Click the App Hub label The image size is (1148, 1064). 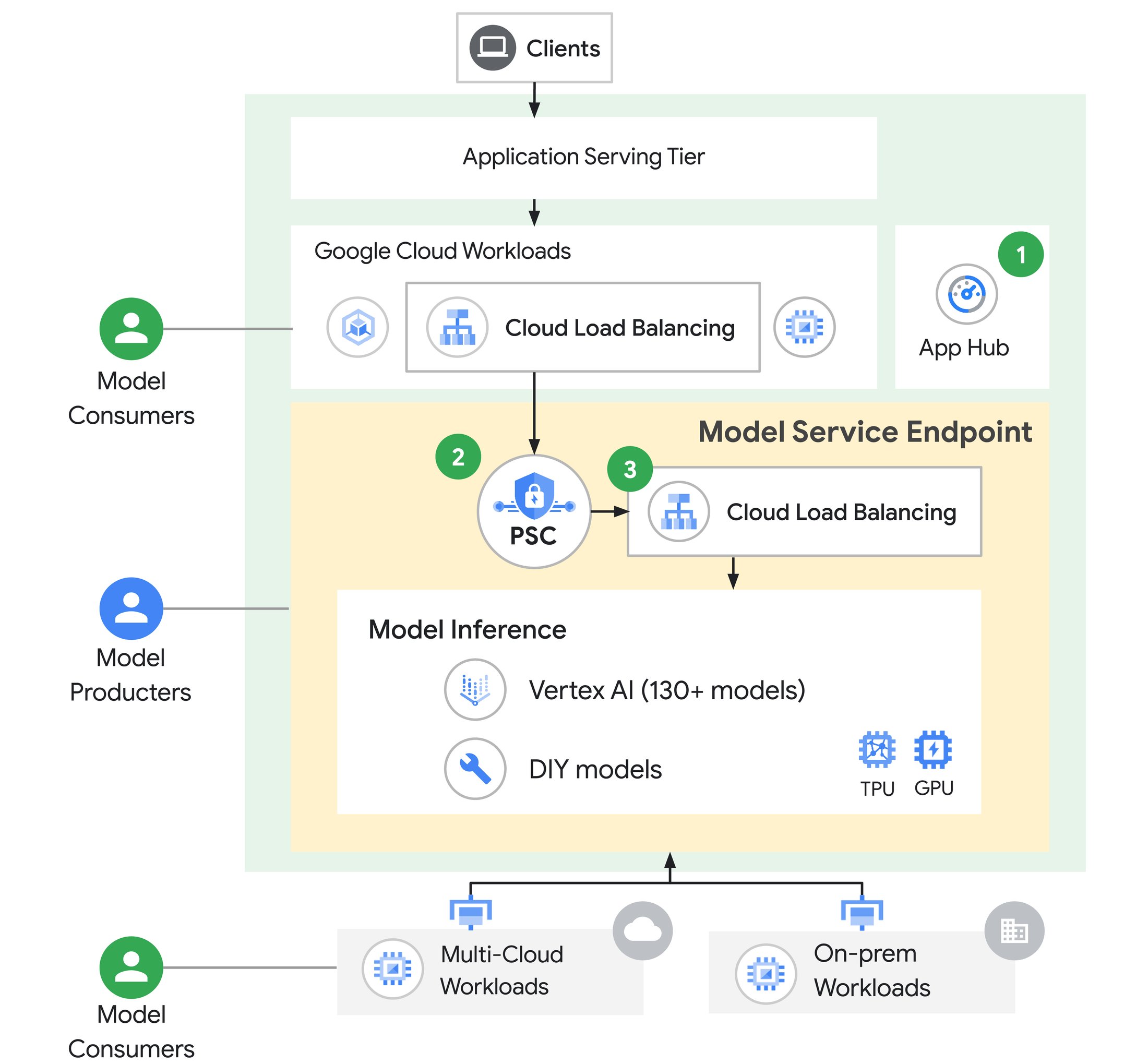[963, 348]
